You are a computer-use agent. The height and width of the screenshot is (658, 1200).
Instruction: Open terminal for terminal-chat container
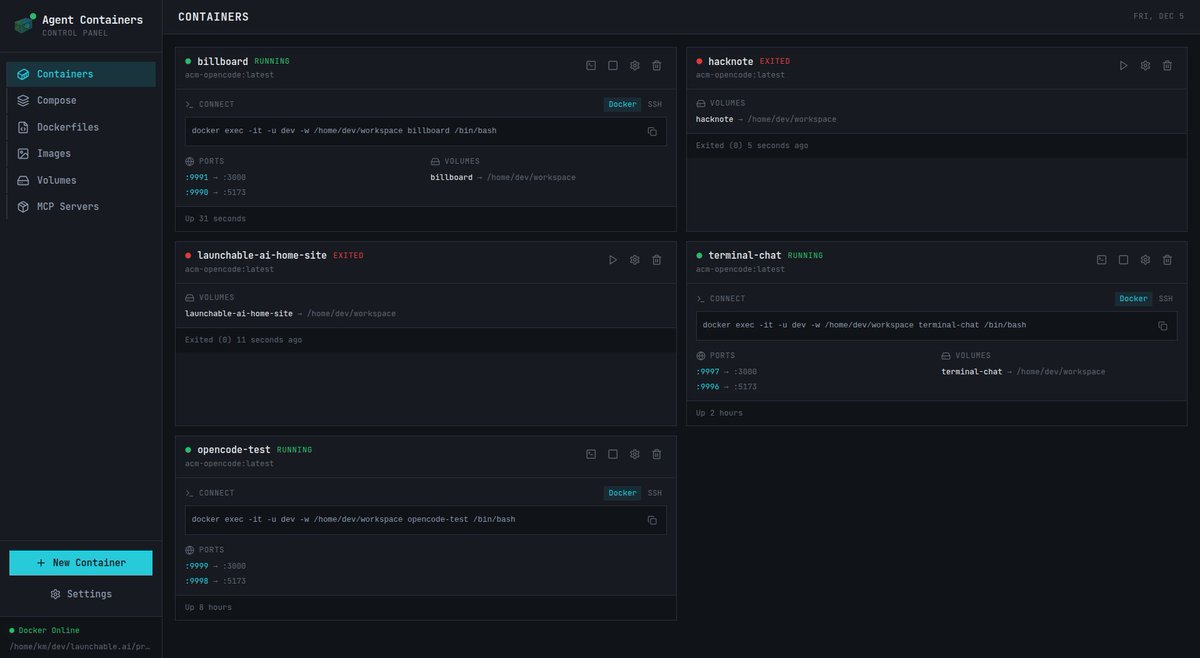(x=1101, y=260)
